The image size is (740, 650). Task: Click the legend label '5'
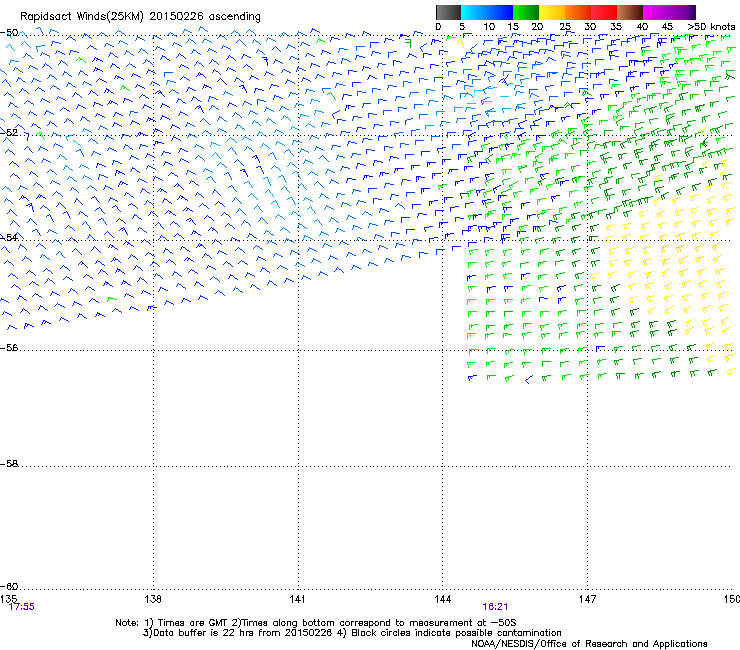point(462,27)
